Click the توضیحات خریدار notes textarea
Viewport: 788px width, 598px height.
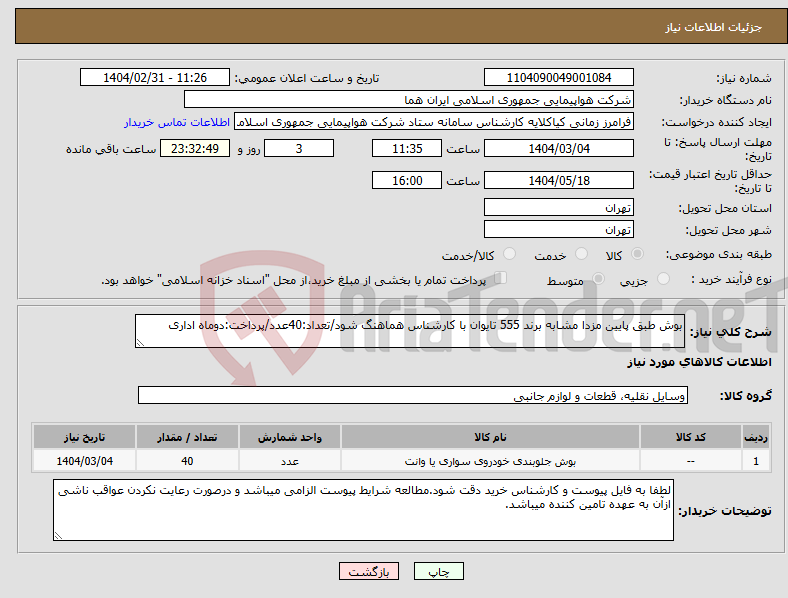(363, 510)
